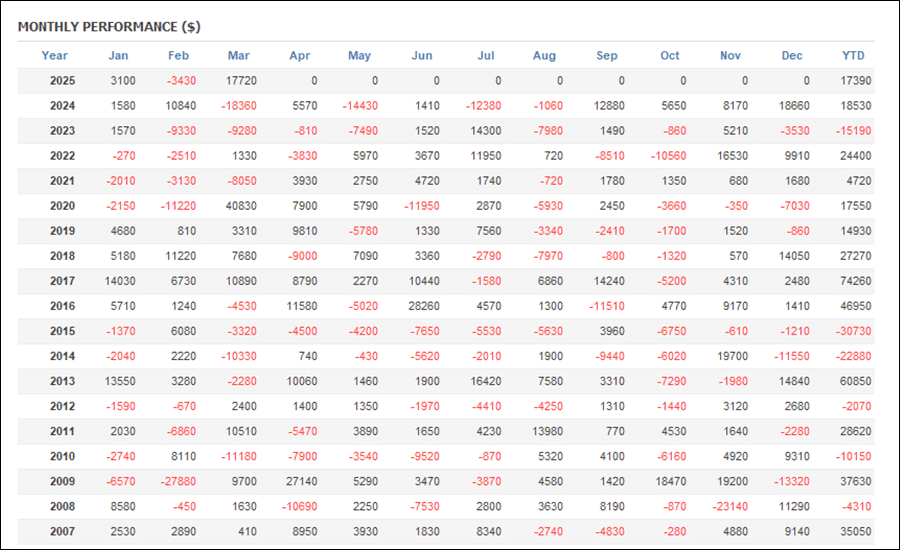The width and height of the screenshot is (900, 550).
Task: Click the Feb column header
Action: pos(179,56)
